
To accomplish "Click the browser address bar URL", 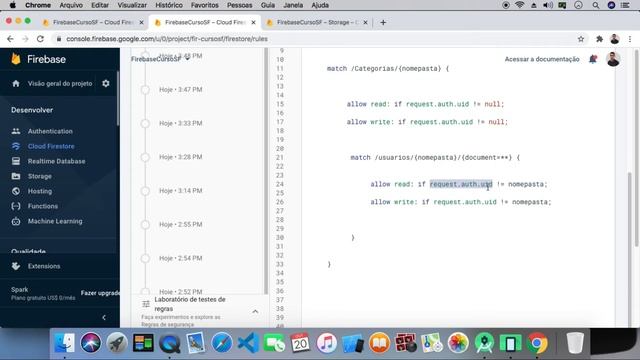I will tap(167, 39).
